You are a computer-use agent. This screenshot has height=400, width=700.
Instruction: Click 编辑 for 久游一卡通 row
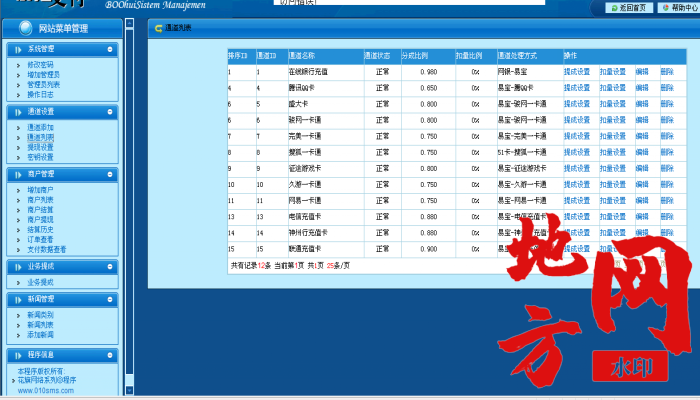(x=642, y=184)
